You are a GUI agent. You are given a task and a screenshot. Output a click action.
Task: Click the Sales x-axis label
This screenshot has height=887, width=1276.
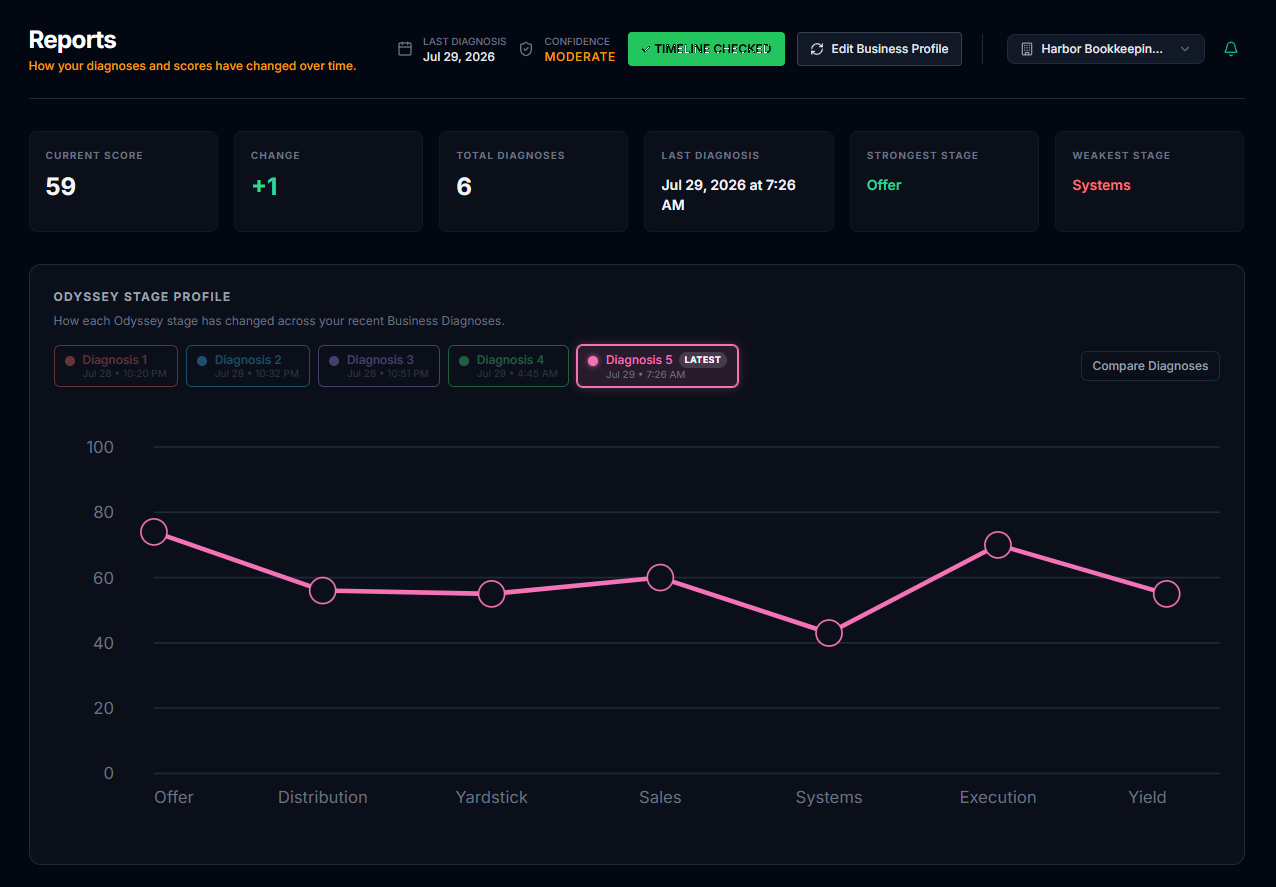pyautogui.click(x=660, y=797)
